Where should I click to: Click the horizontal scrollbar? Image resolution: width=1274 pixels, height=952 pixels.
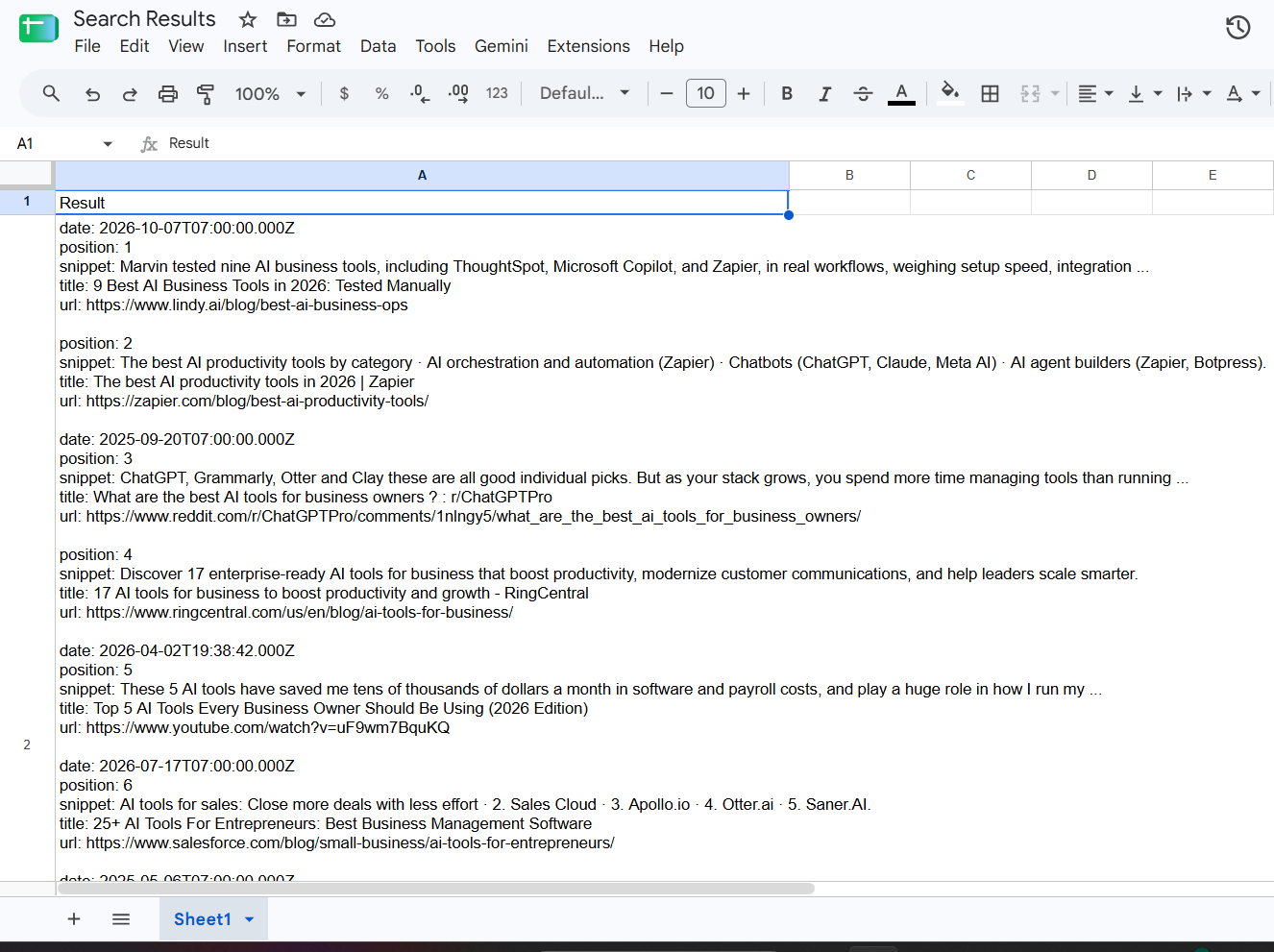(436, 889)
